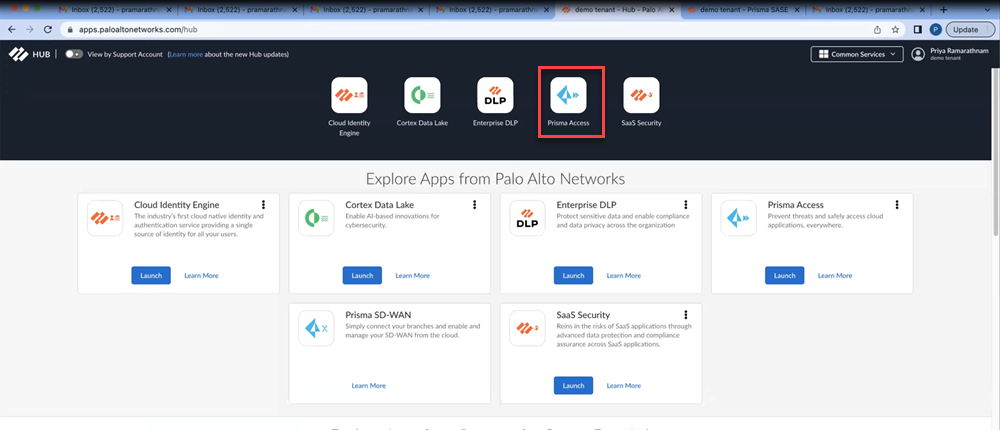
Task: Switch to demo tenant Prisma SASE tab
Action: tap(742, 10)
